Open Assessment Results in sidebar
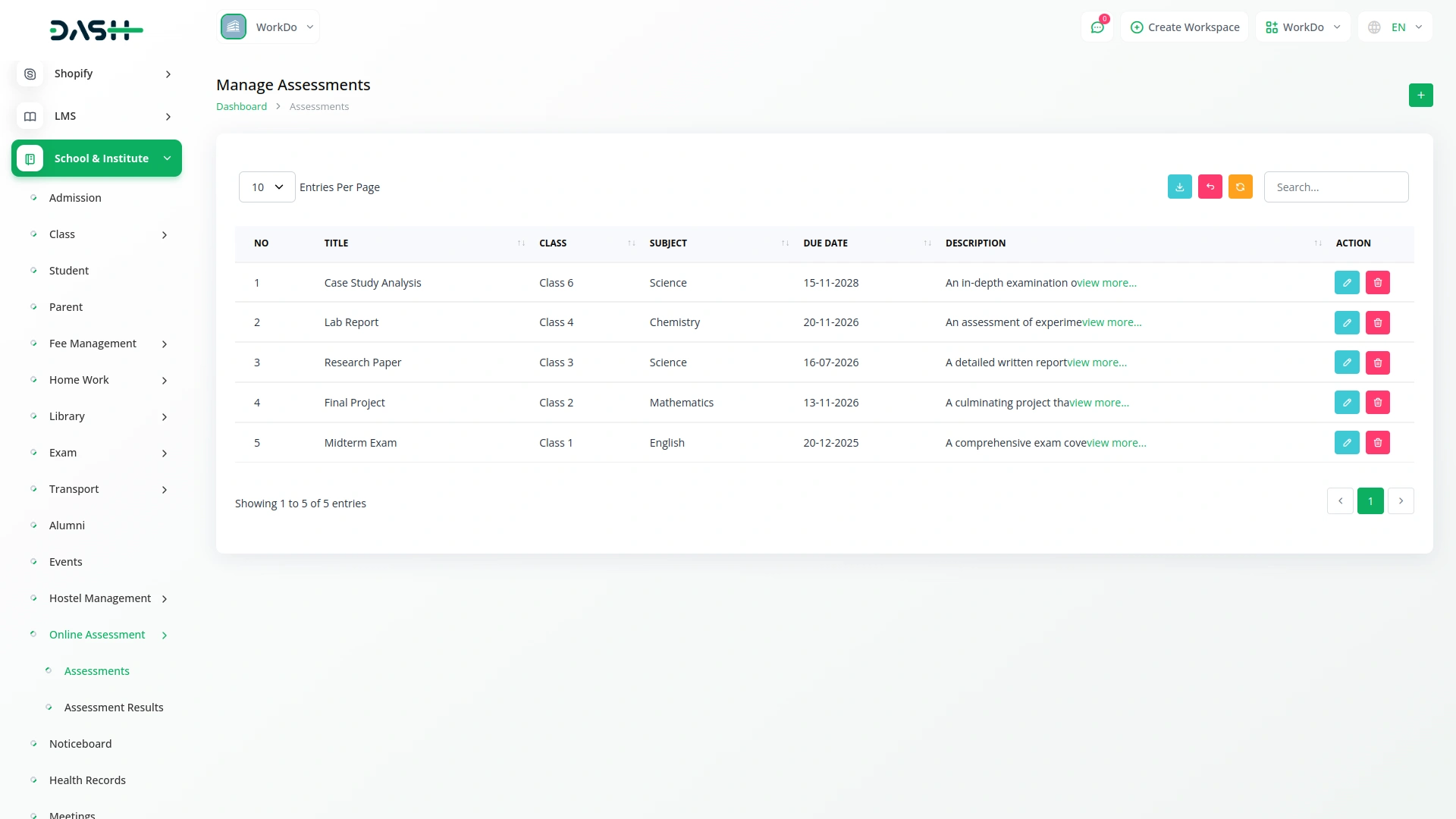The height and width of the screenshot is (819, 1456). pyautogui.click(x=114, y=708)
